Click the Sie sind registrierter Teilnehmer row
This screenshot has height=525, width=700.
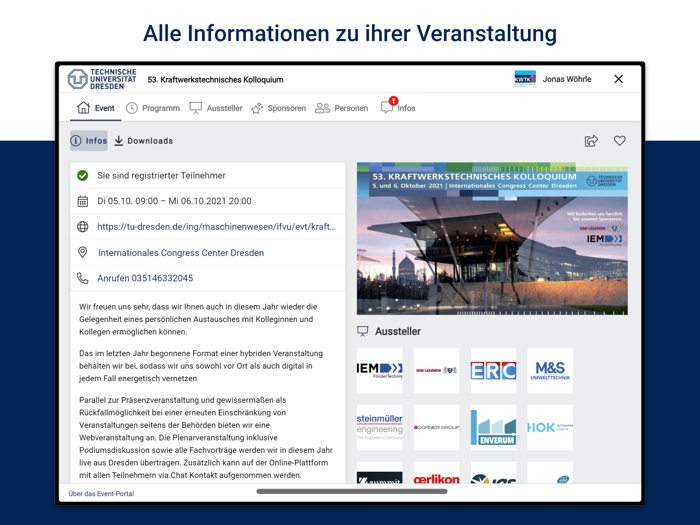(x=208, y=175)
